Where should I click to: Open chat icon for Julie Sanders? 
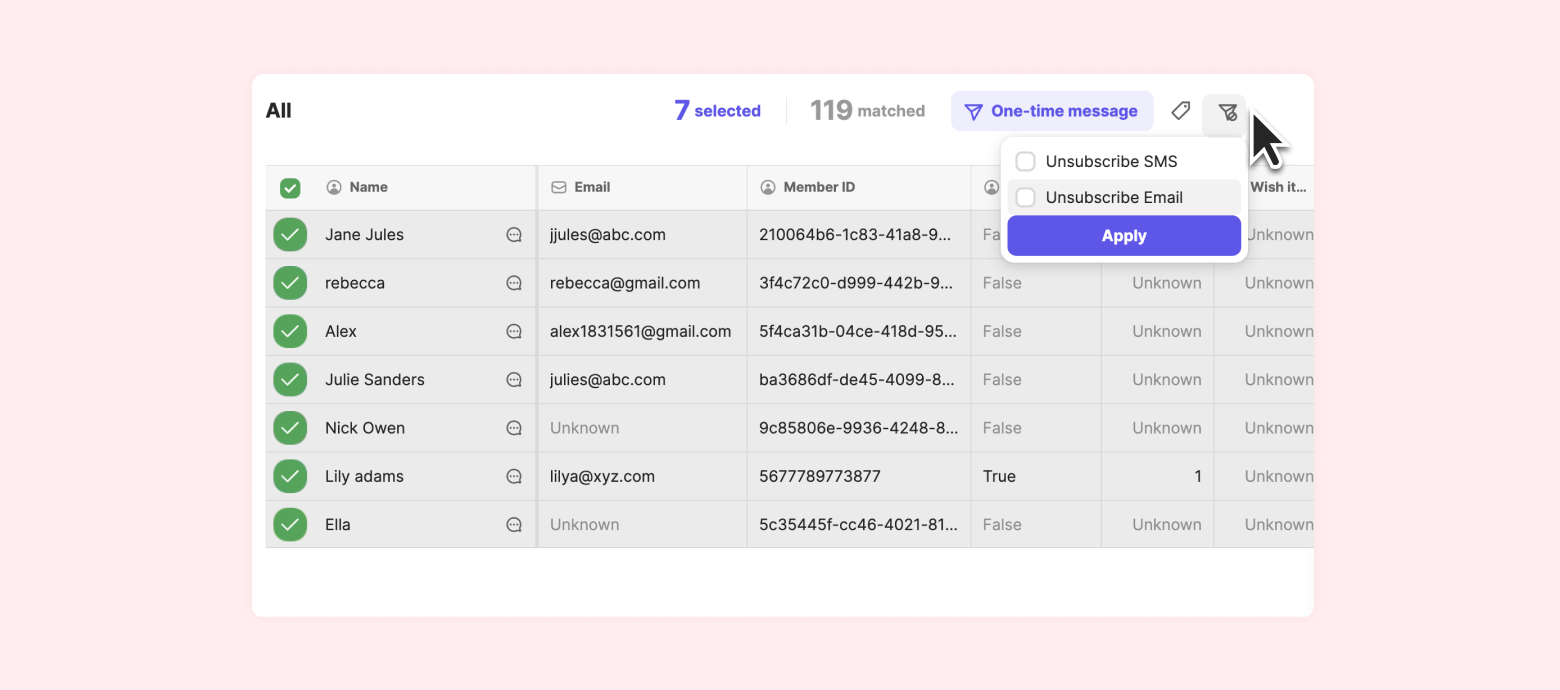tap(514, 380)
